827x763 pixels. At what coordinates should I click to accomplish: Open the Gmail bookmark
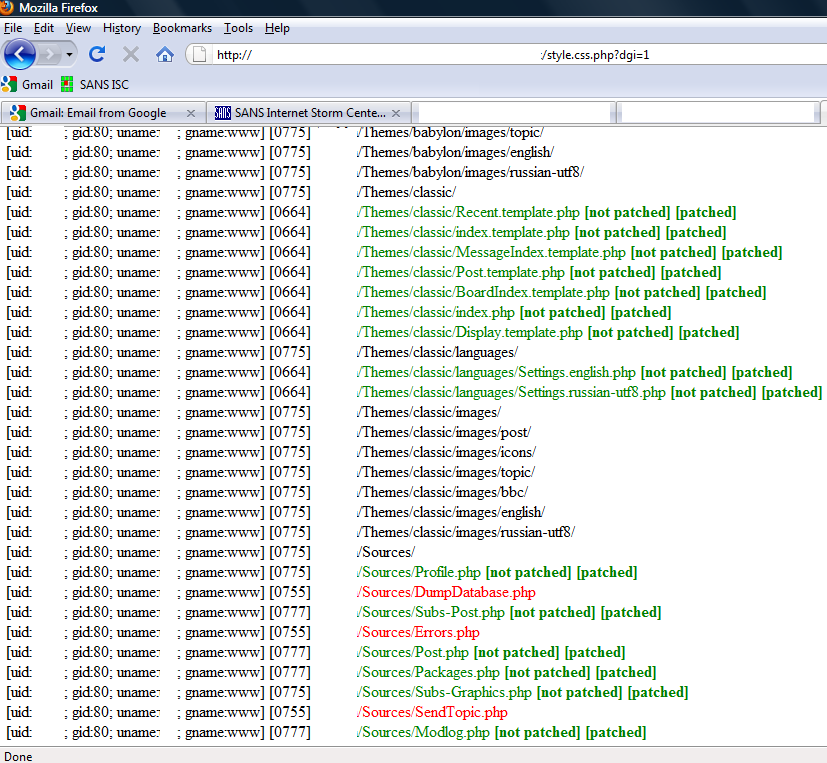(28, 85)
